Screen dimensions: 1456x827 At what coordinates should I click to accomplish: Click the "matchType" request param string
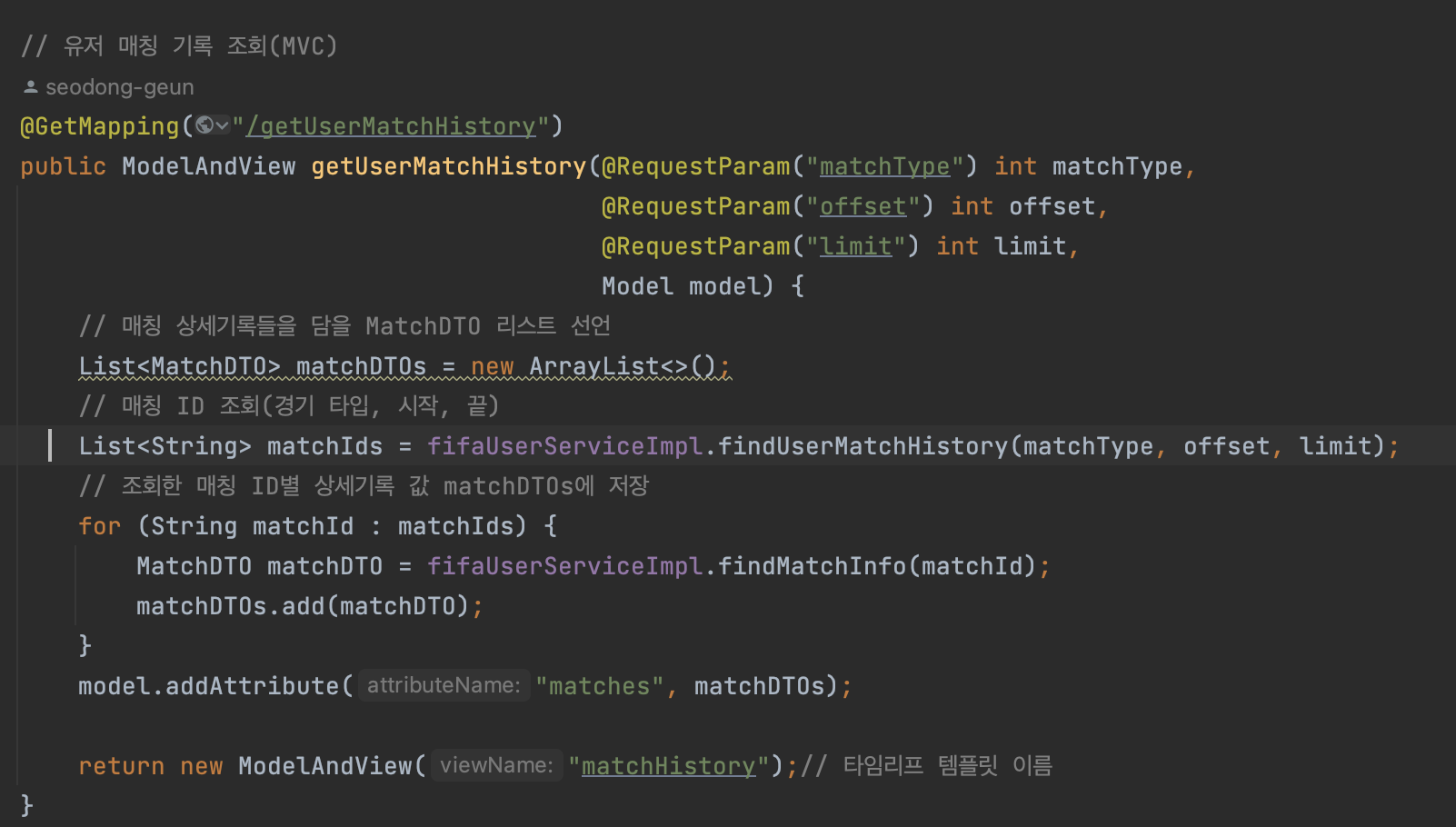pos(884,166)
